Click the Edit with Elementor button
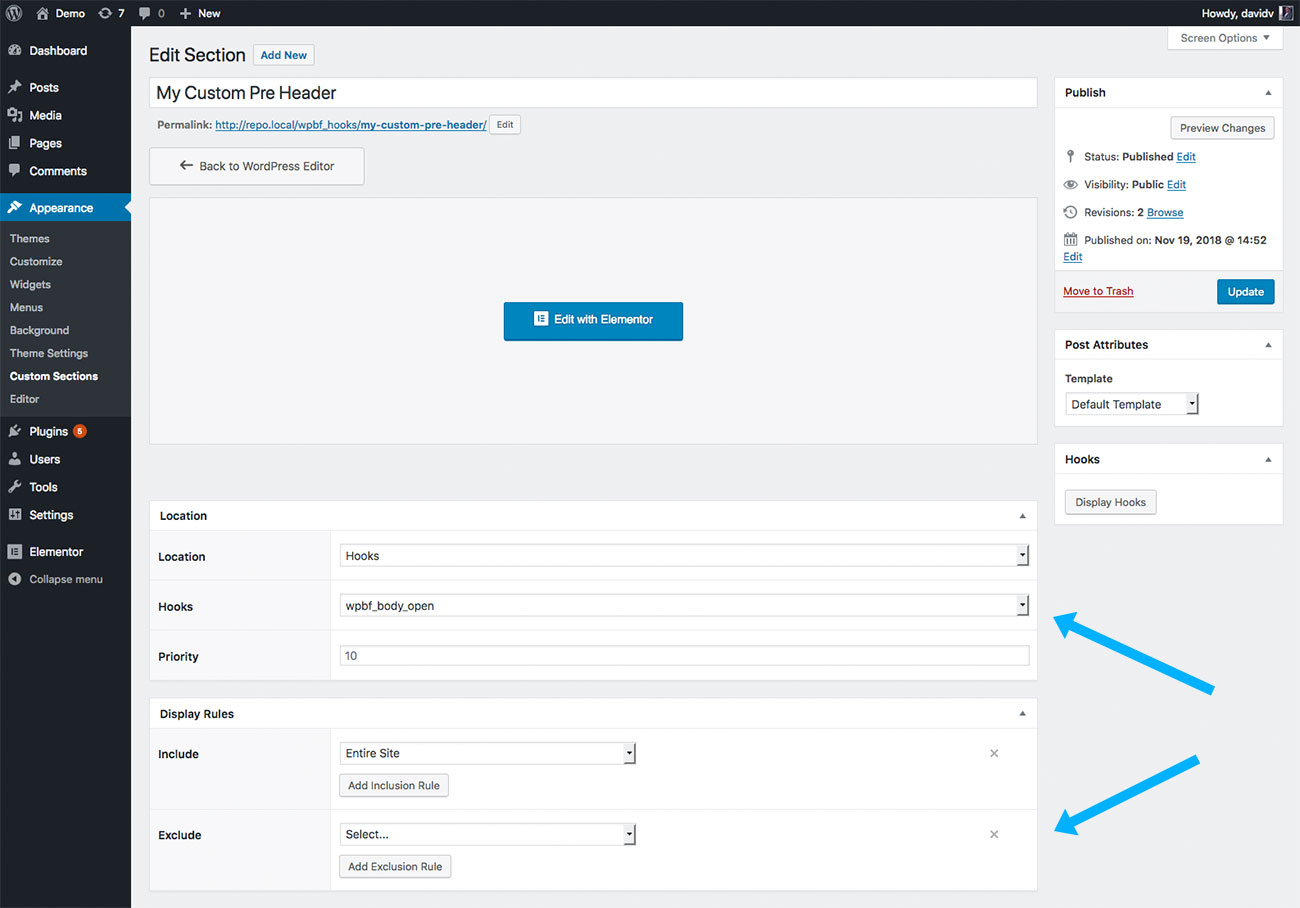Viewport: 1300px width, 908px height. coord(593,321)
